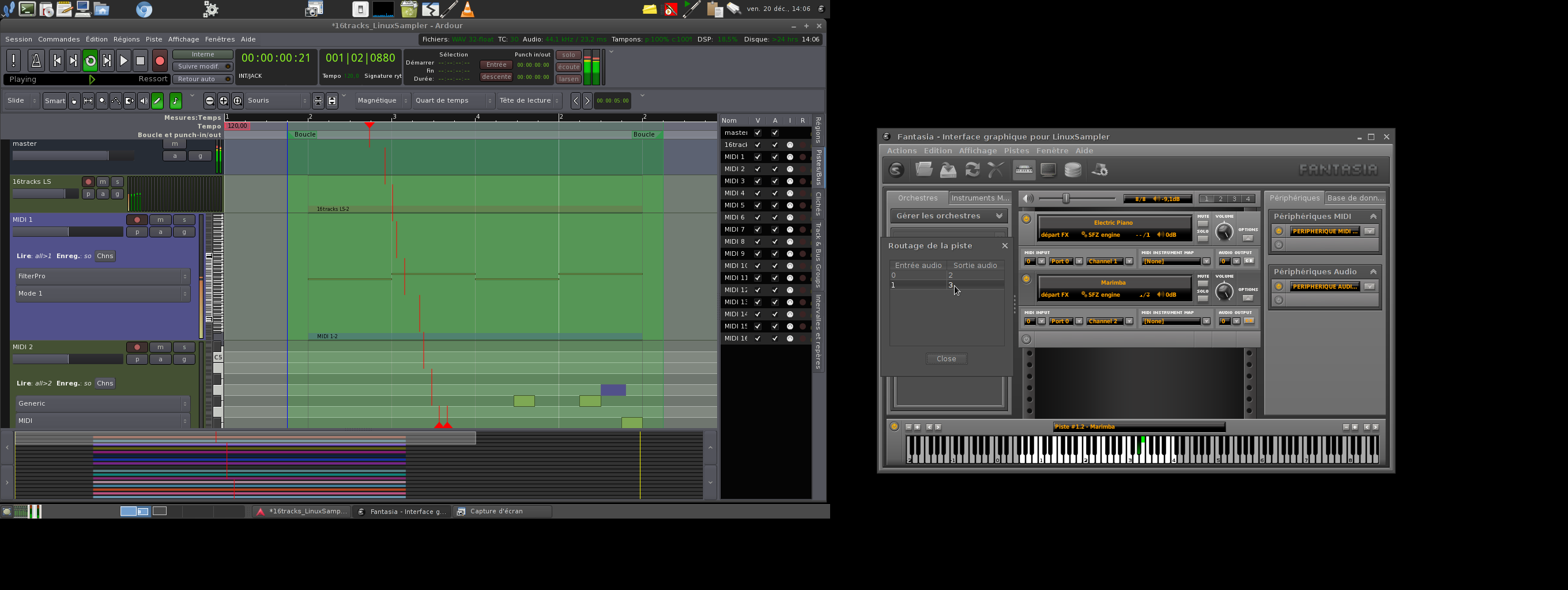Viewport: 1568px width, 590px height.
Task: Click the refresh icon in Fantasia toolbar
Action: tap(972, 171)
